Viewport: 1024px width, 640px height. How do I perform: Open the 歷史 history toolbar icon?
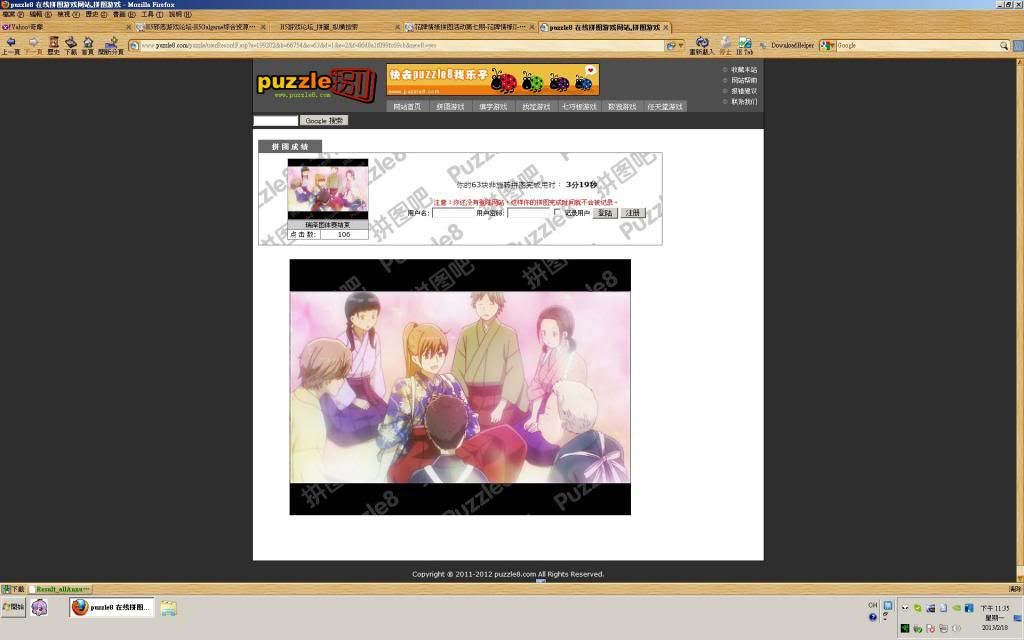(54, 45)
